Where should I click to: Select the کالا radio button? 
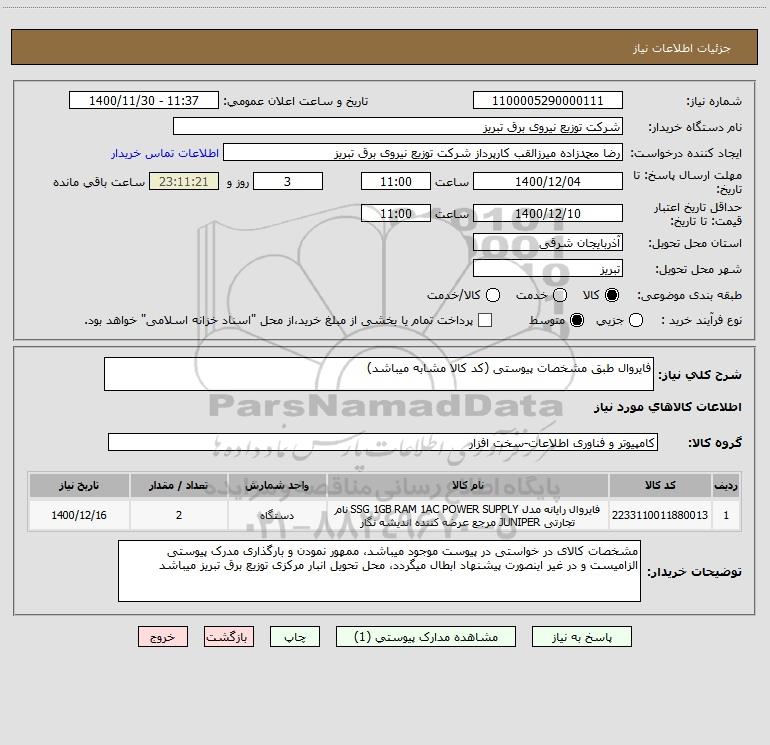612,295
